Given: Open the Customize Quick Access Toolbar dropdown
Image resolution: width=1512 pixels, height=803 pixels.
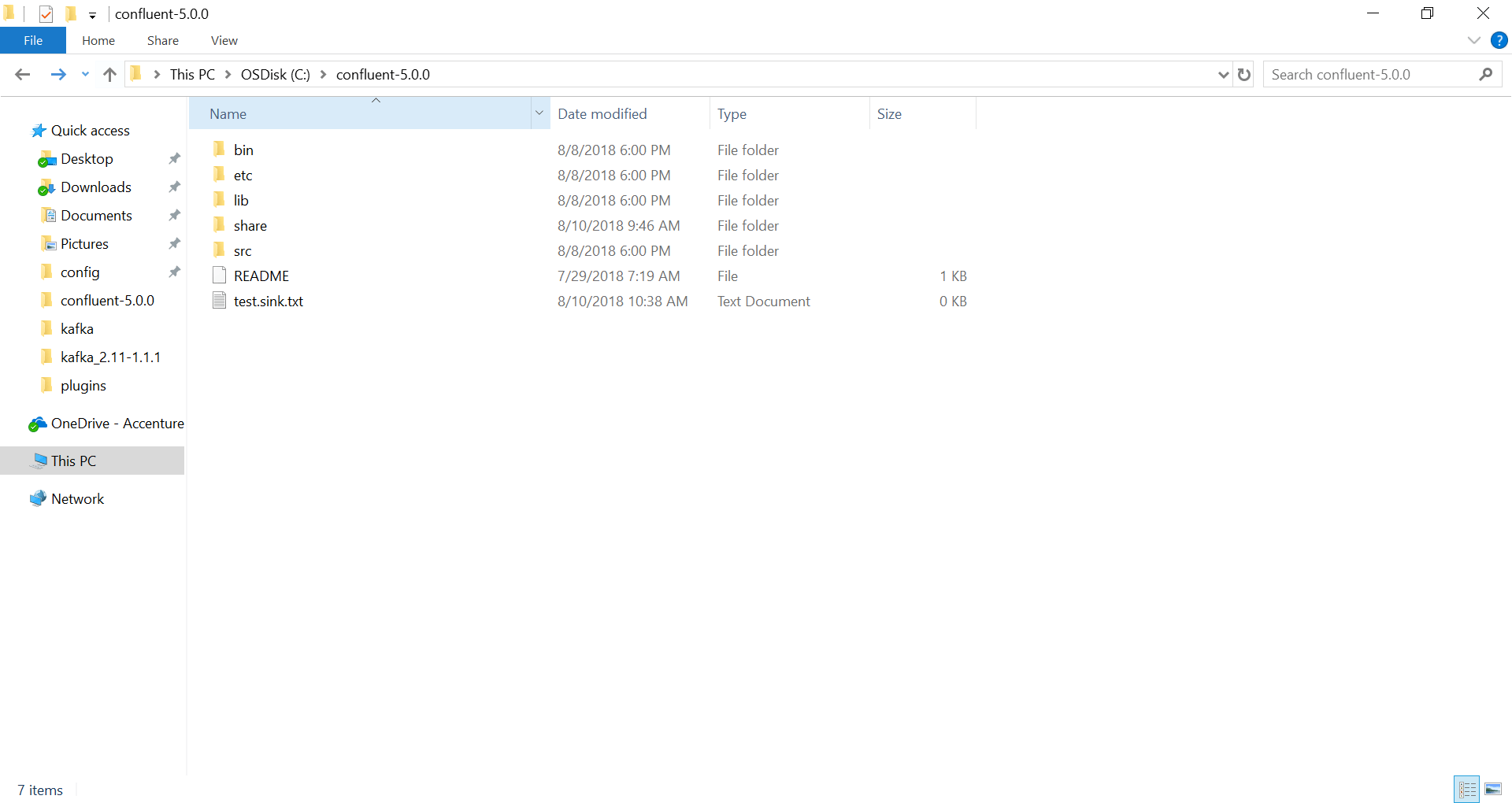Looking at the screenshot, I should pyautogui.click(x=92, y=16).
